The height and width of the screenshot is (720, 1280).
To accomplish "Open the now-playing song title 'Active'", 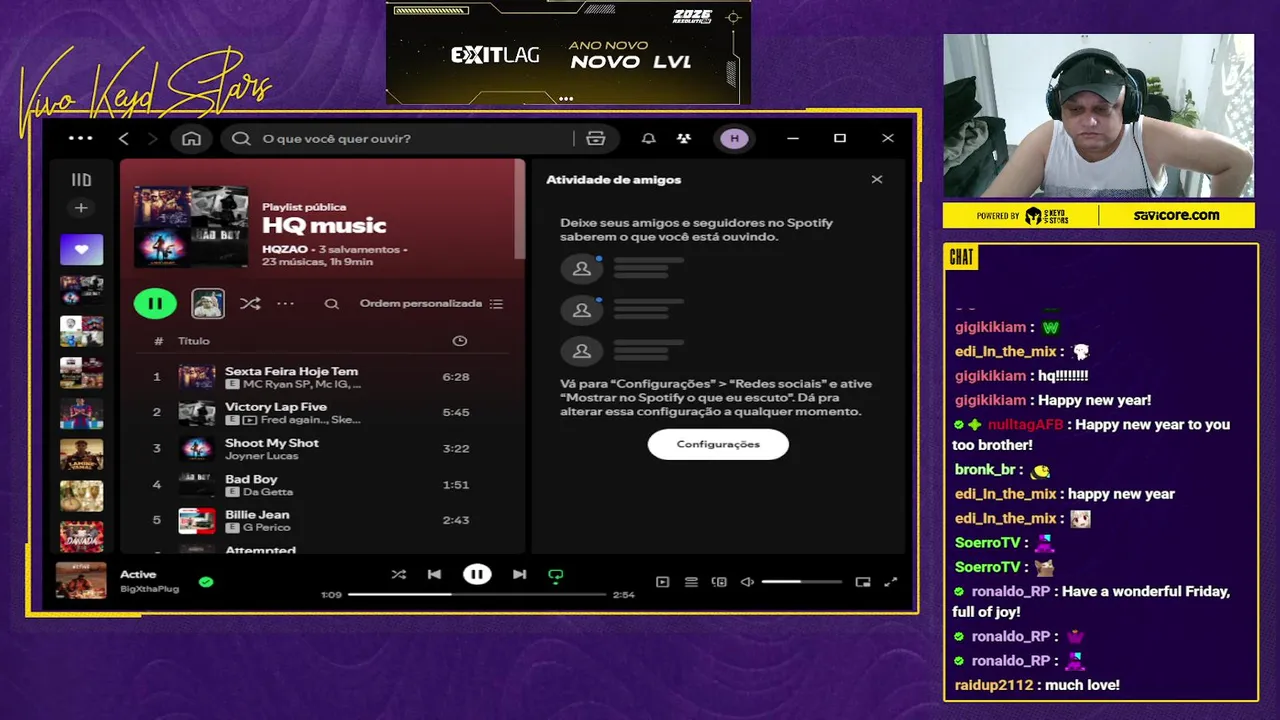I will [138, 574].
